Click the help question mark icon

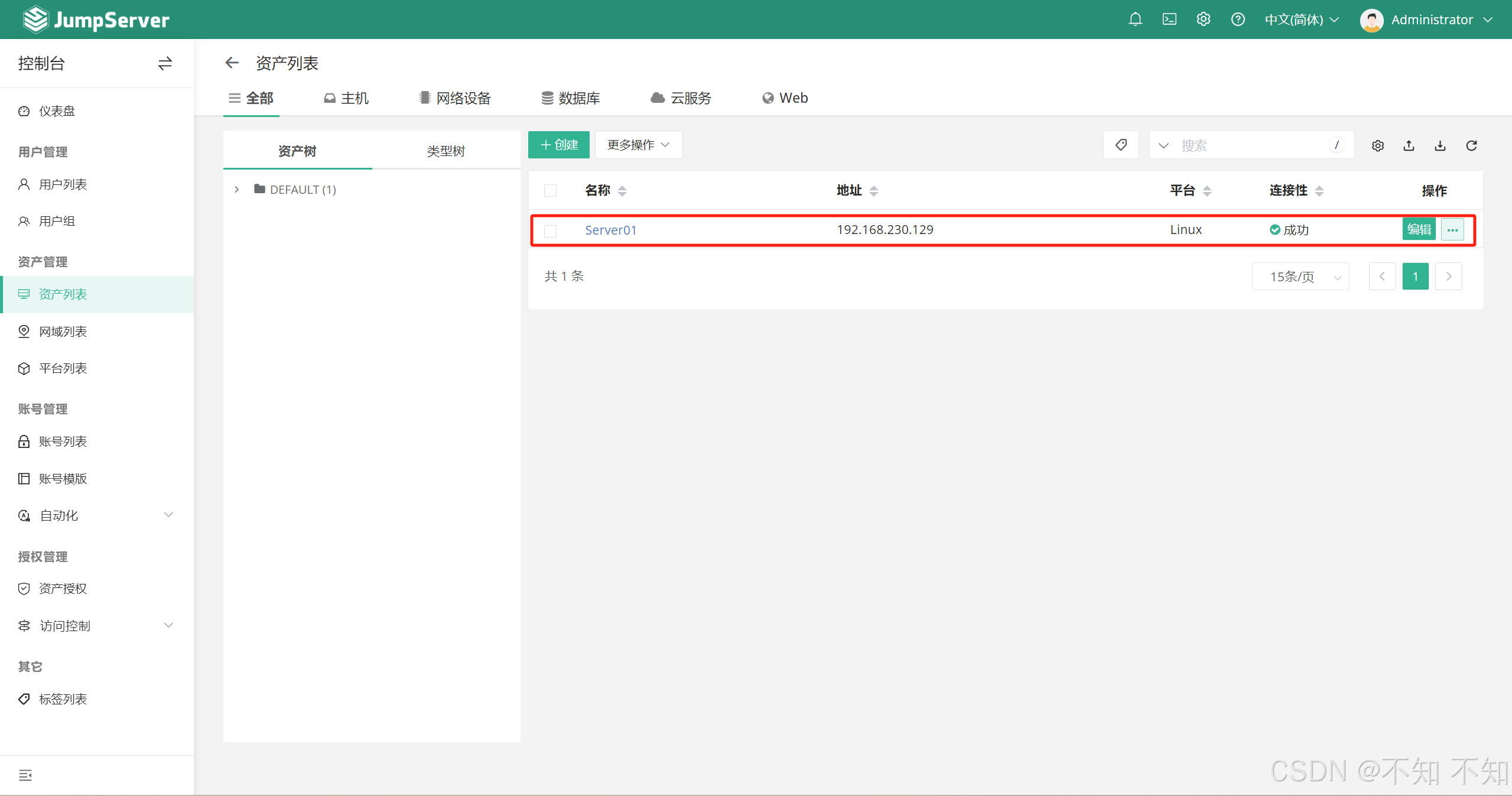[x=1237, y=20]
